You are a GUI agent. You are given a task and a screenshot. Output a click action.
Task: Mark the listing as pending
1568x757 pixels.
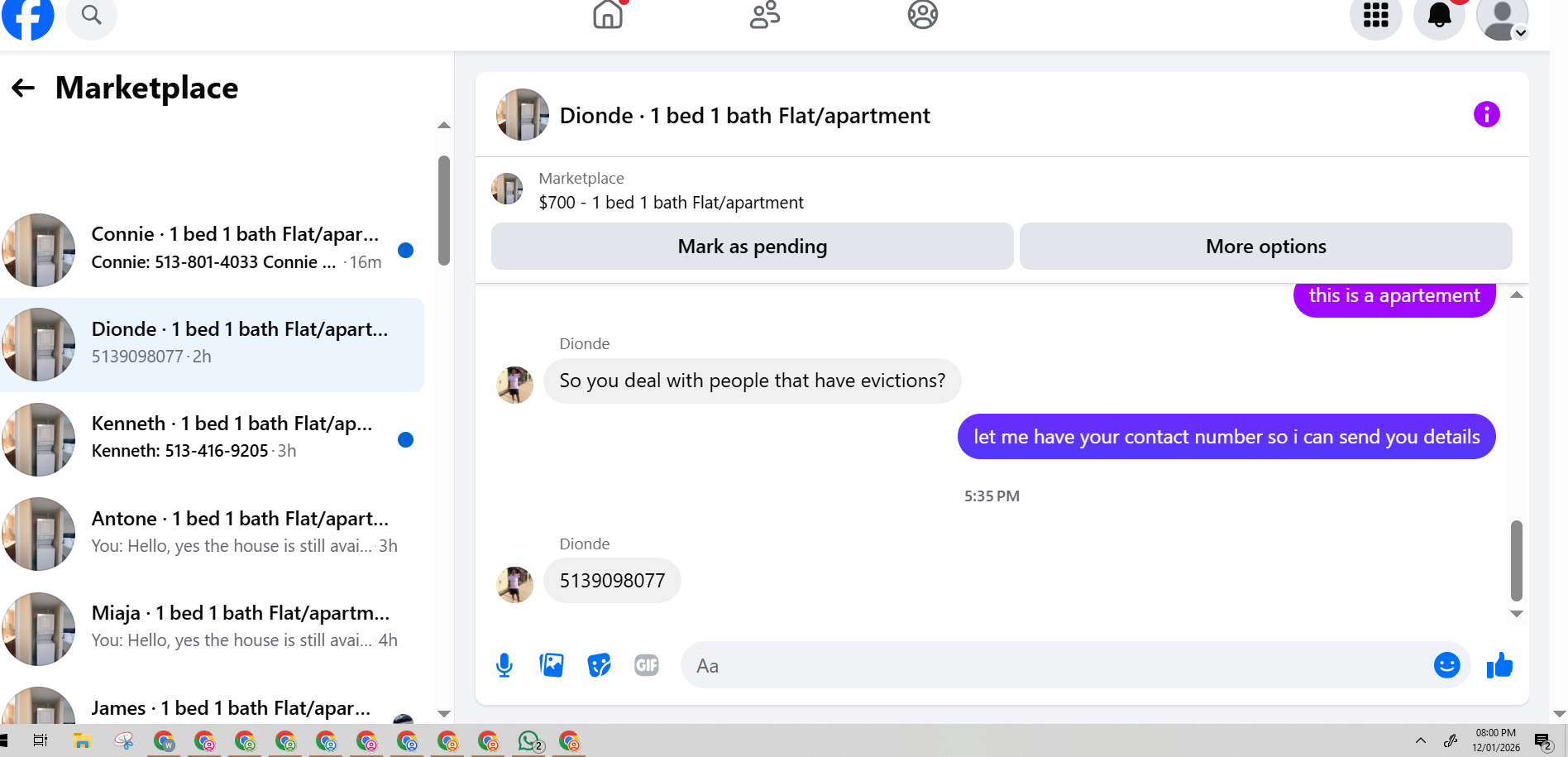[752, 247]
